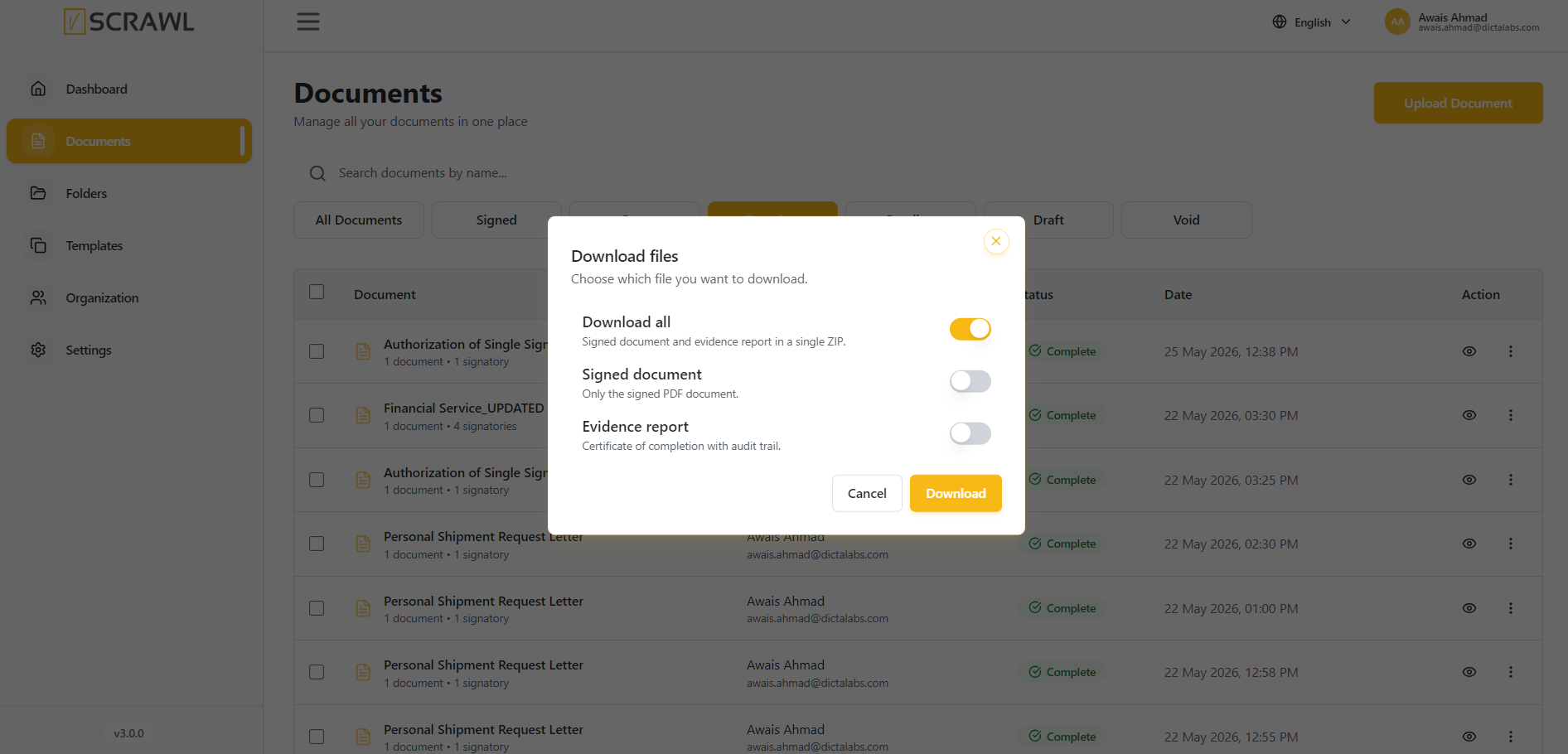This screenshot has width=1568, height=754.
Task: Focus the Search documents by name field
Action: pyautogui.click(x=917, y=173)
